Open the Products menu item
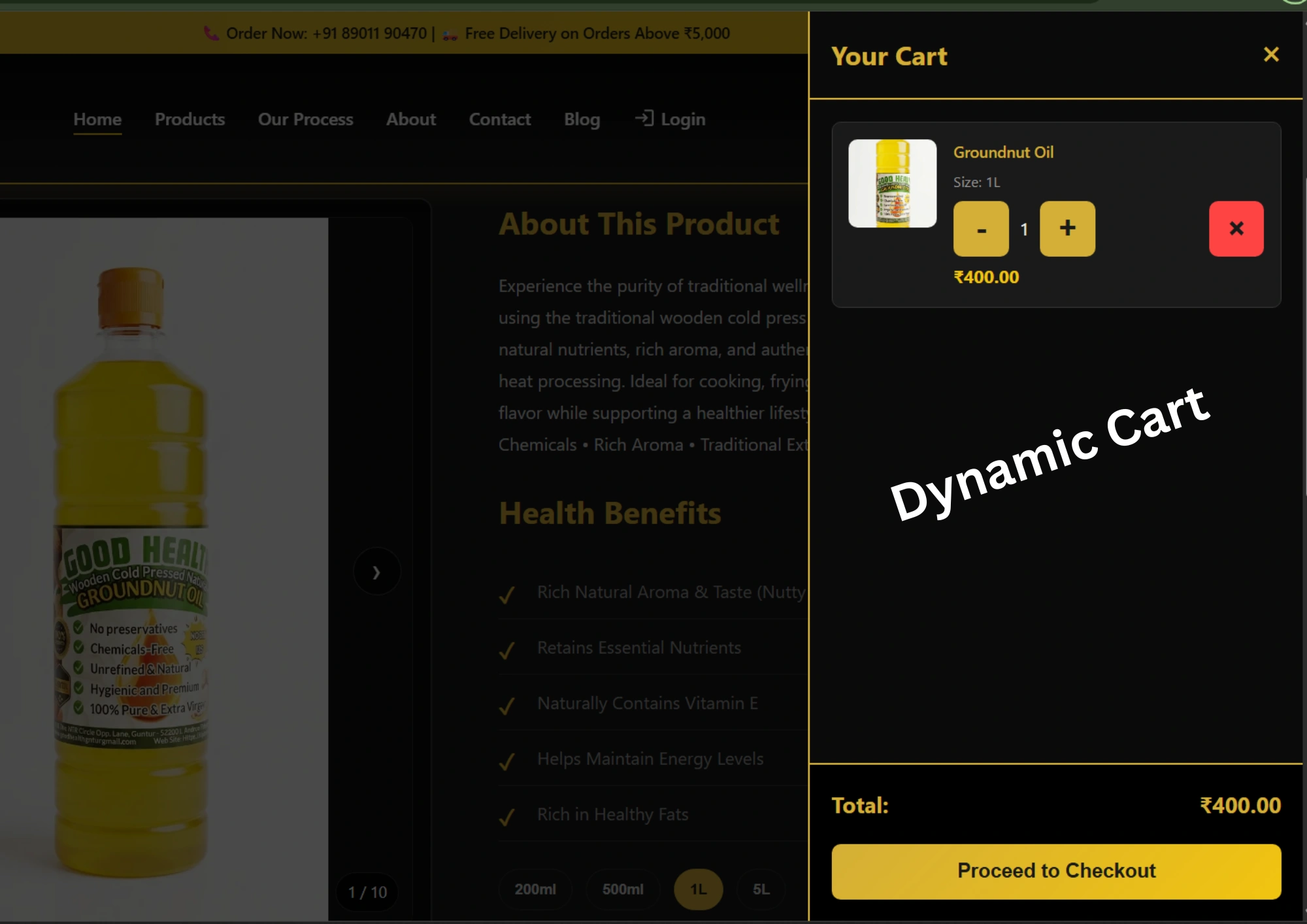 (190, 120)
